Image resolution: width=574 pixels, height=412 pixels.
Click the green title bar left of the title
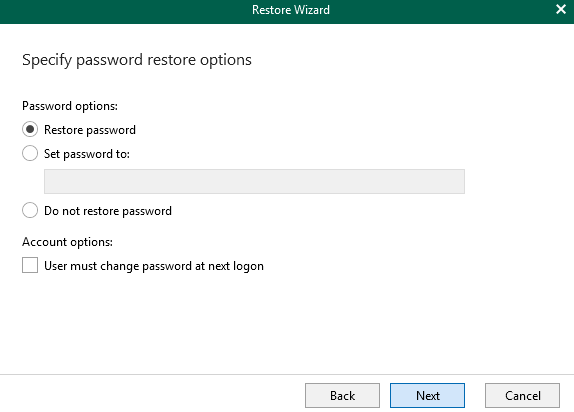(x=124, y=11)
